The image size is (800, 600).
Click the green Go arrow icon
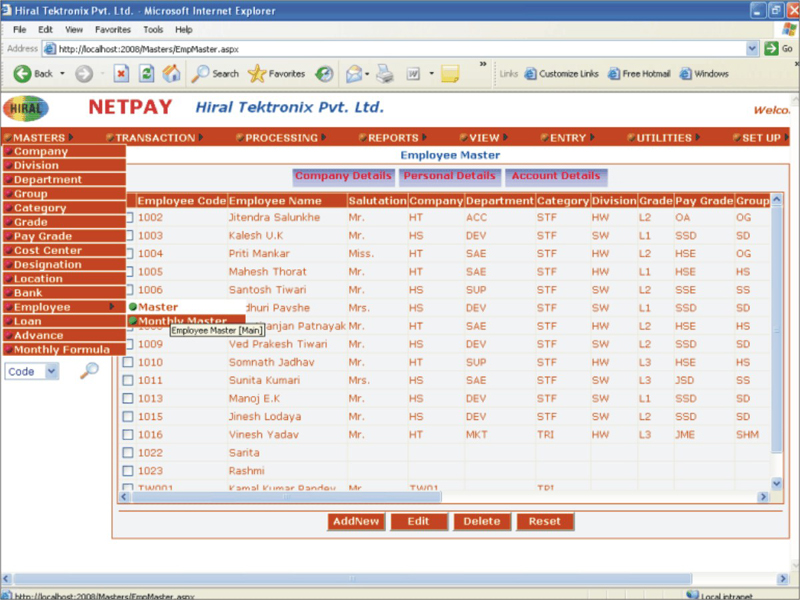click(771, 49)
